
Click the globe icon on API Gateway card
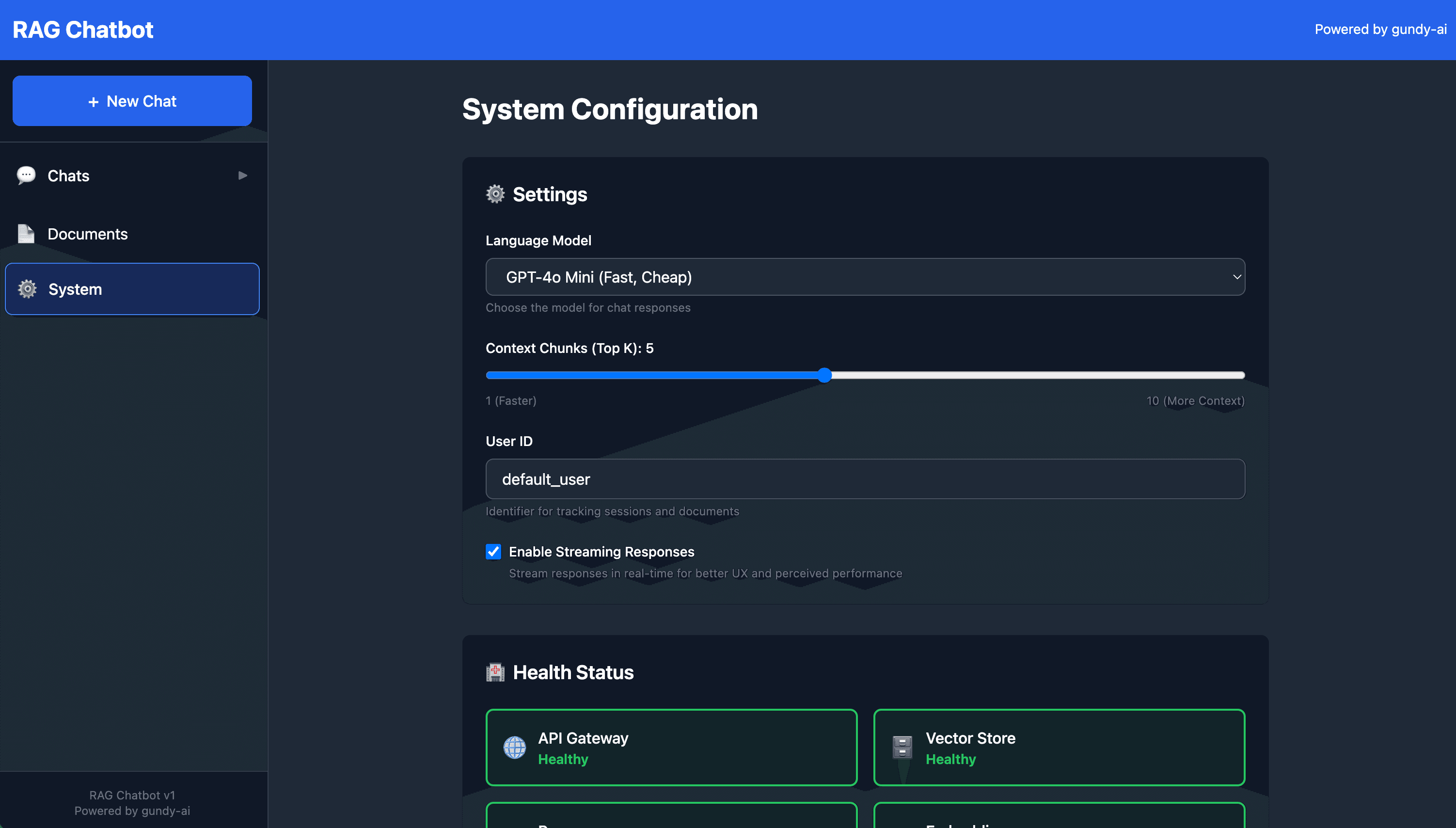tap(515, 747)
